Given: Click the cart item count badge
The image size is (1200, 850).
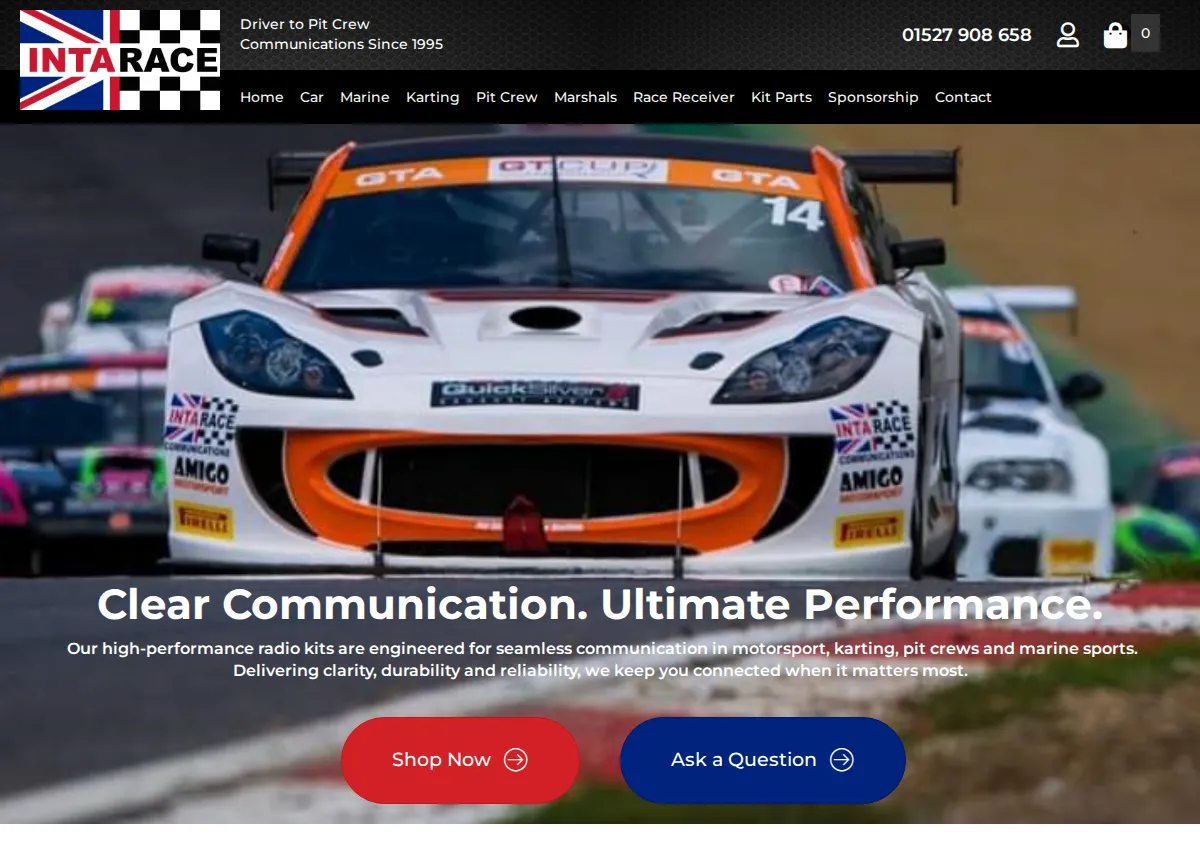Looking at the screenshot, I should coord(1145,33).
